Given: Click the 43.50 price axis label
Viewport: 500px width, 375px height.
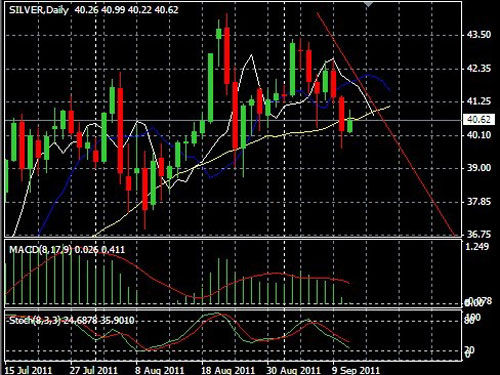Looking at the screenshot, I should (479, 35).
